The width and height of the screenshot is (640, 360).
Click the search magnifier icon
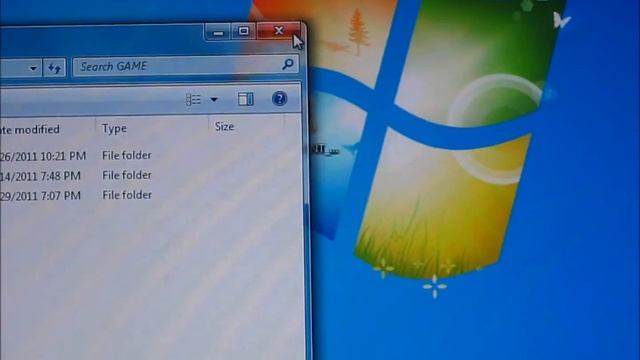[288, 64]
